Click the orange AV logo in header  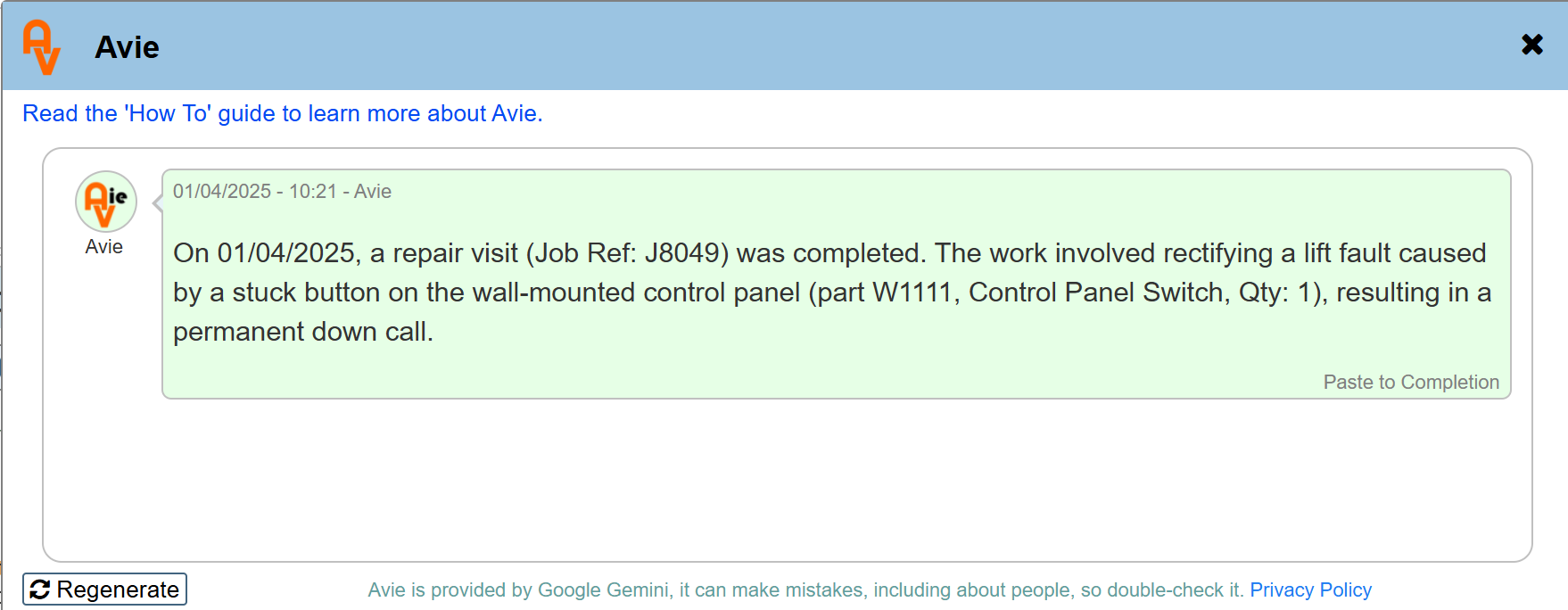tap(41, 46)
